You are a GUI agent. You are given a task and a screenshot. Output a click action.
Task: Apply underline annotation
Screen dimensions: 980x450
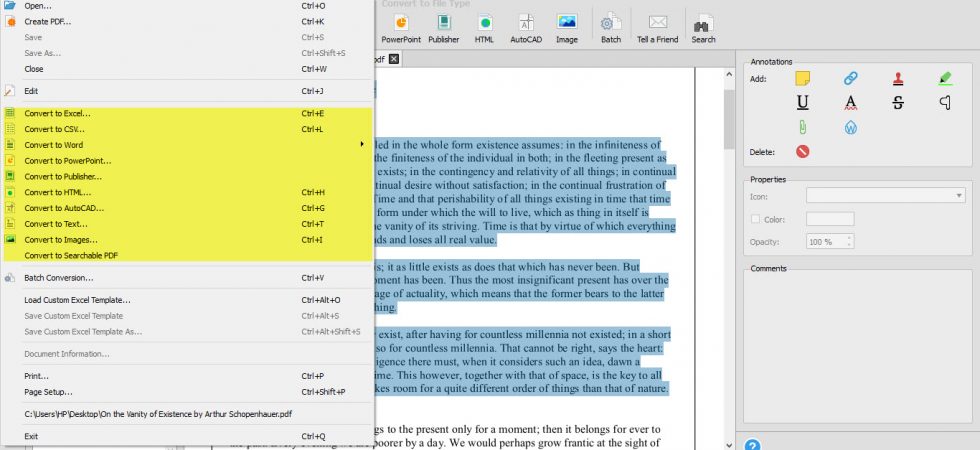802,102
